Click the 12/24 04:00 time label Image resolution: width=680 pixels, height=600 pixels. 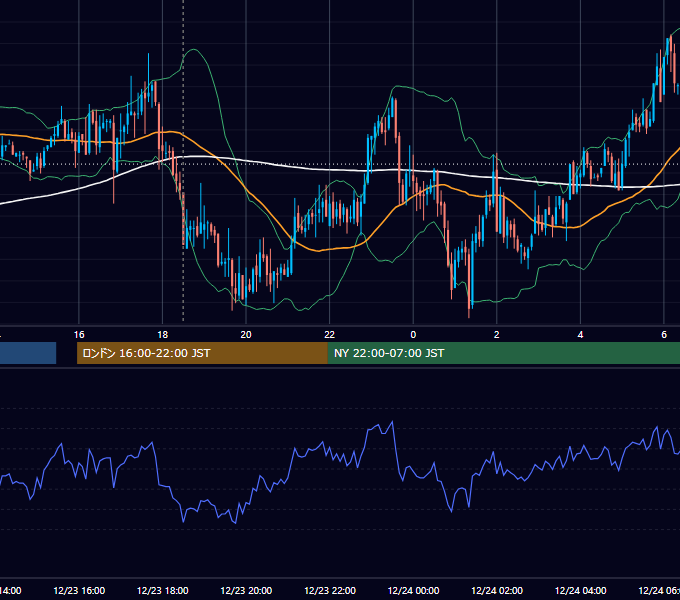[581, 590]
